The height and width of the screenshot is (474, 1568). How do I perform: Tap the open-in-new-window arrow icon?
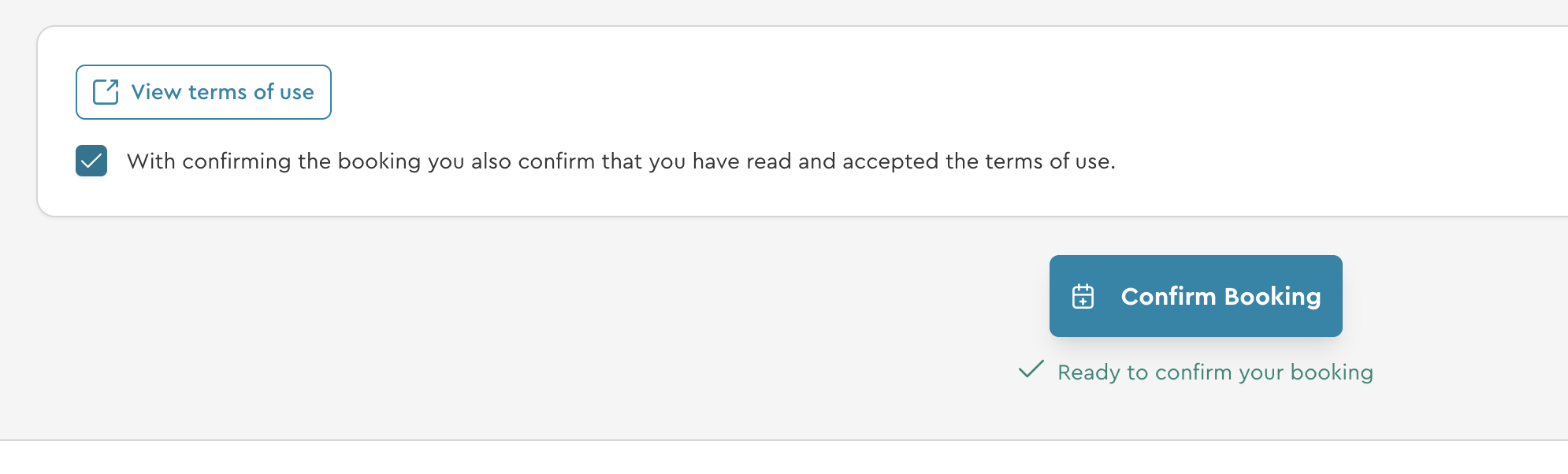pos(106,92)
